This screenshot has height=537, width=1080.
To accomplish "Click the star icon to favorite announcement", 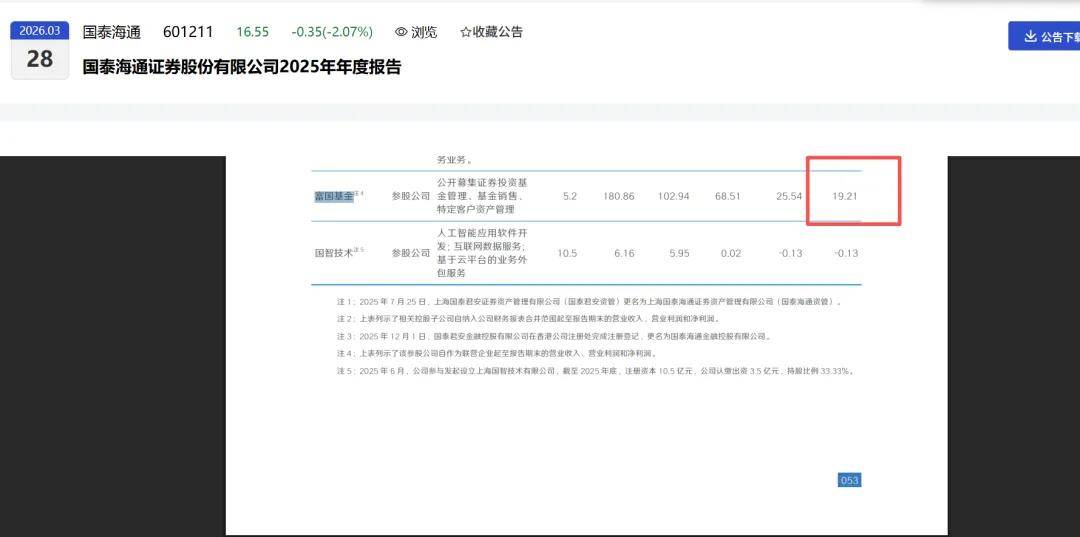I will click(465, 32).
